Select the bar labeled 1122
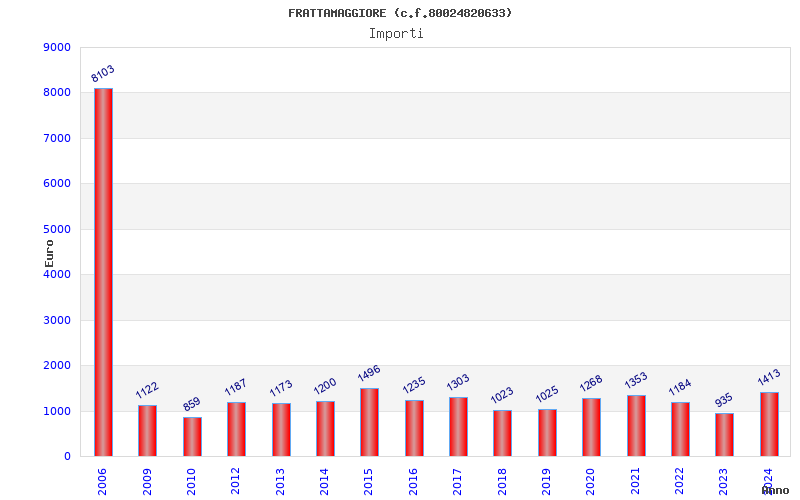The width and height of the screenshot is (800, 500). (147, 431)
